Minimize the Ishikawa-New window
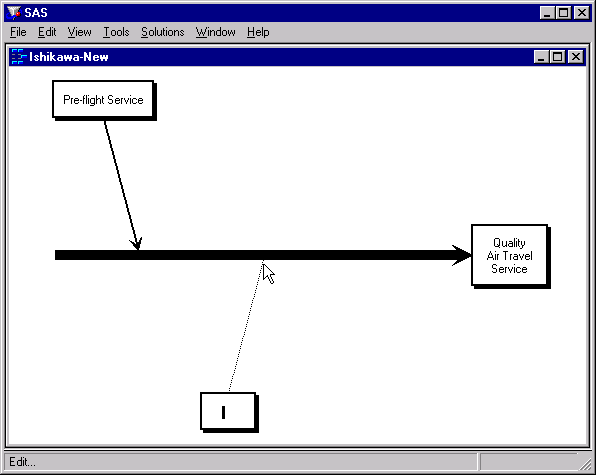This screenshot has height=475, width=596. click(x=541, y=57)
